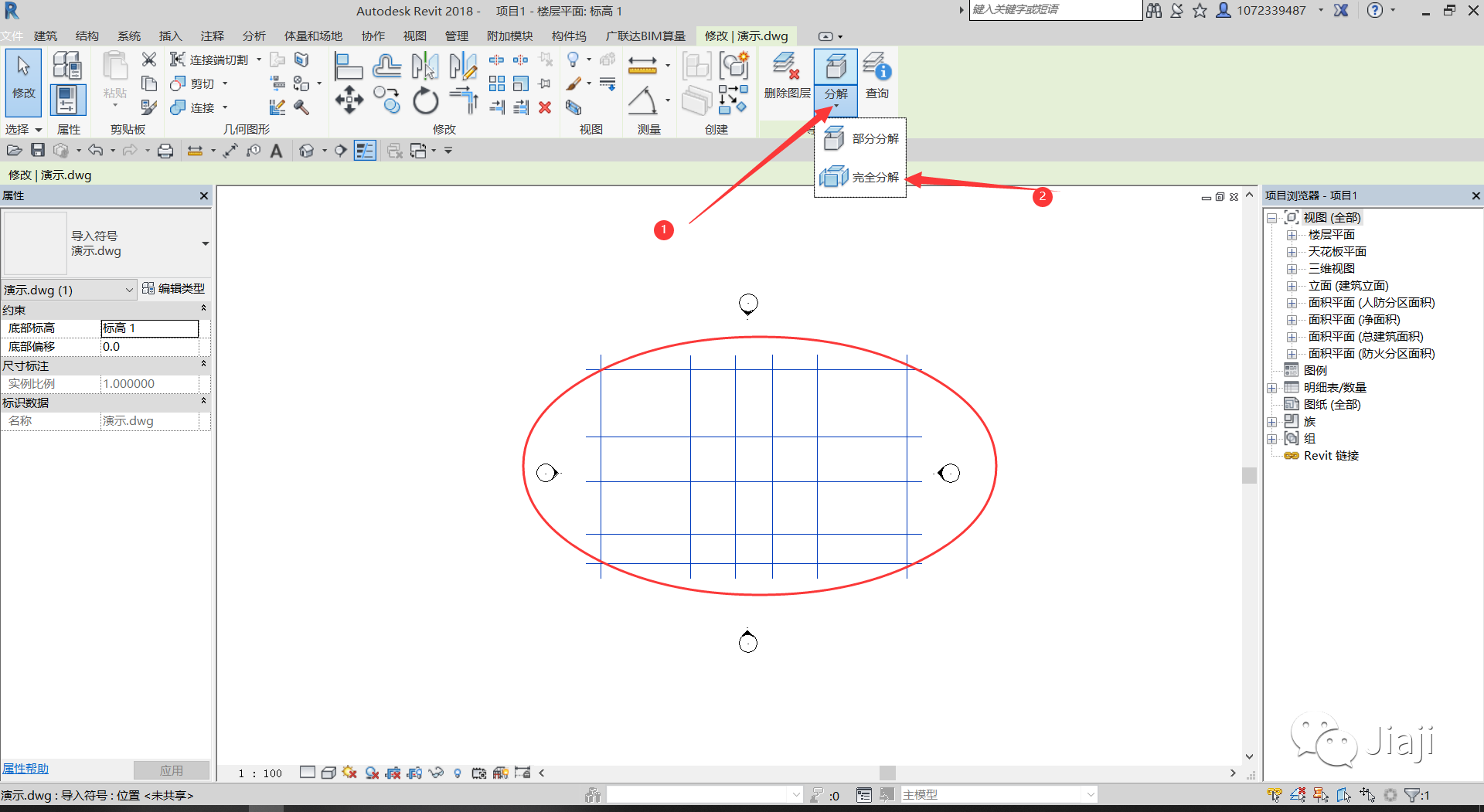
Task: Choose 部分分解 from the dropdown menu
Action: (x=860, y=139)
